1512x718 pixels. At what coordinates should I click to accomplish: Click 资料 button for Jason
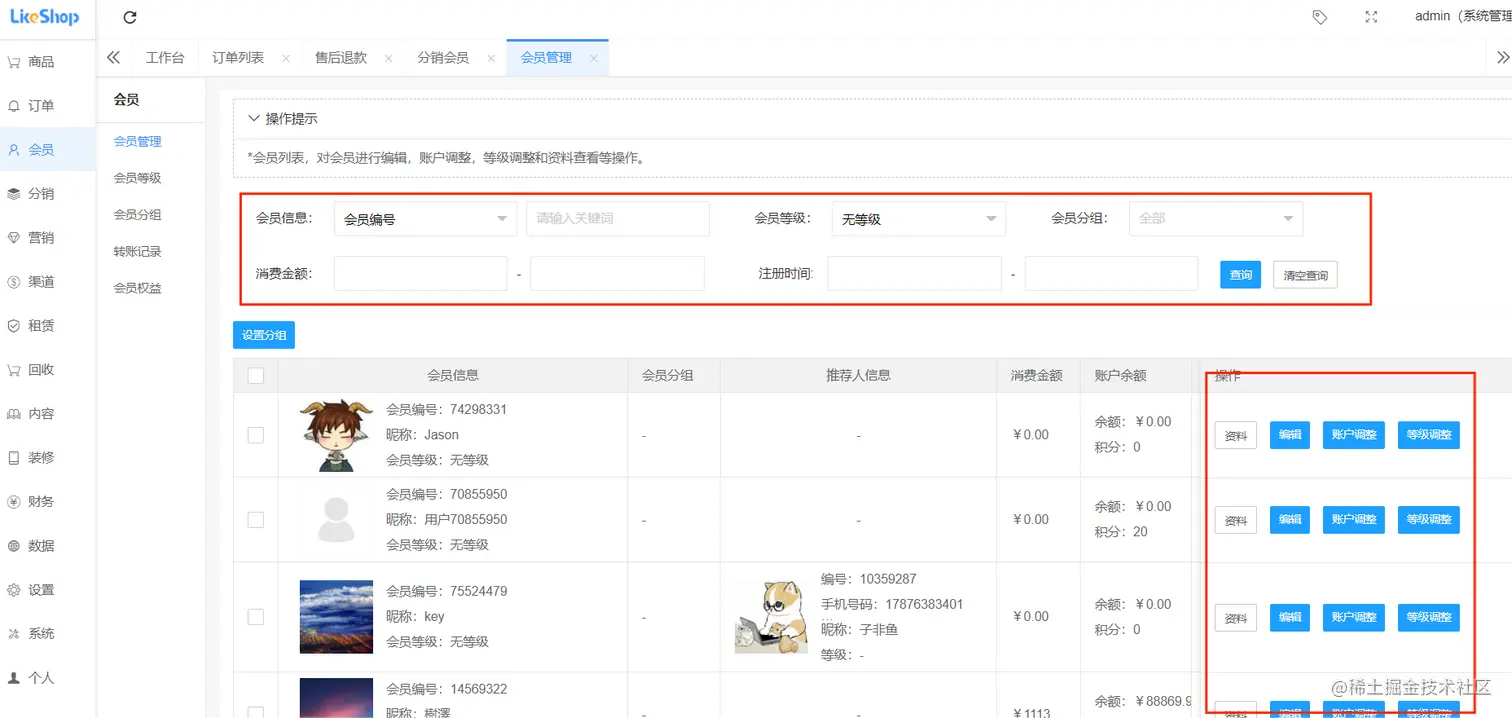(x=1236, y=436)
